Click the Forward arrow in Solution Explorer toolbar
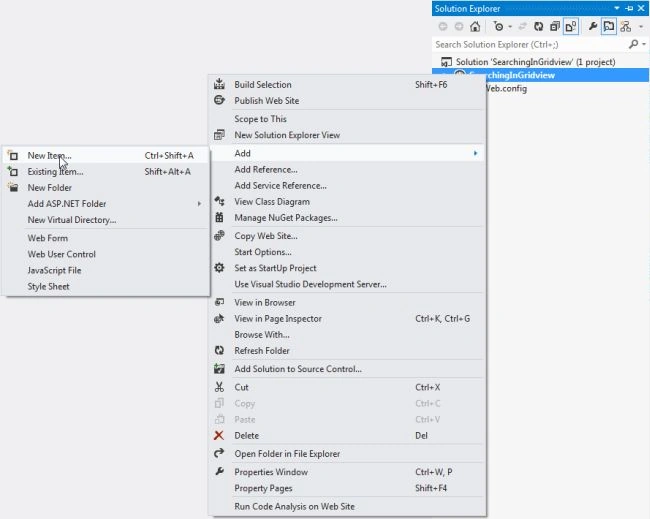The image size is (650, 519). click(x=459, y=27)
